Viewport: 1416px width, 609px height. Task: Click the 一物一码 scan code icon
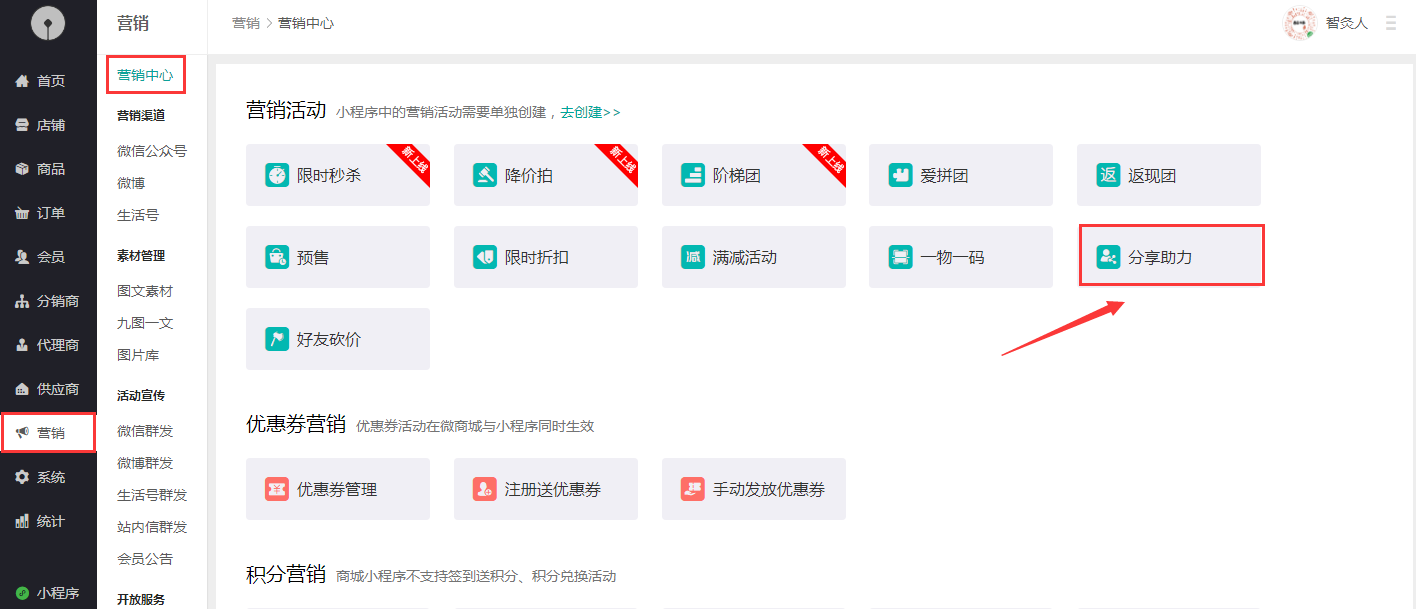pos(901,257)
